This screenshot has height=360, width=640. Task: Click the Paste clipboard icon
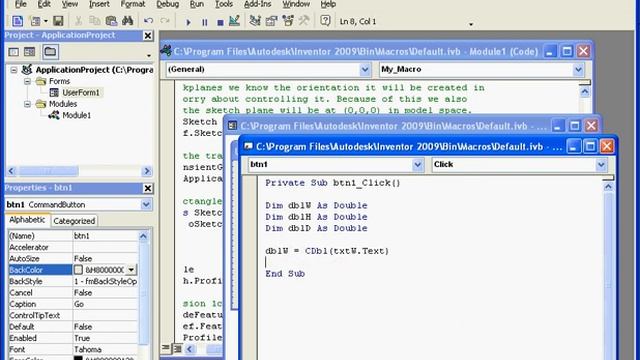coord(111,21)
